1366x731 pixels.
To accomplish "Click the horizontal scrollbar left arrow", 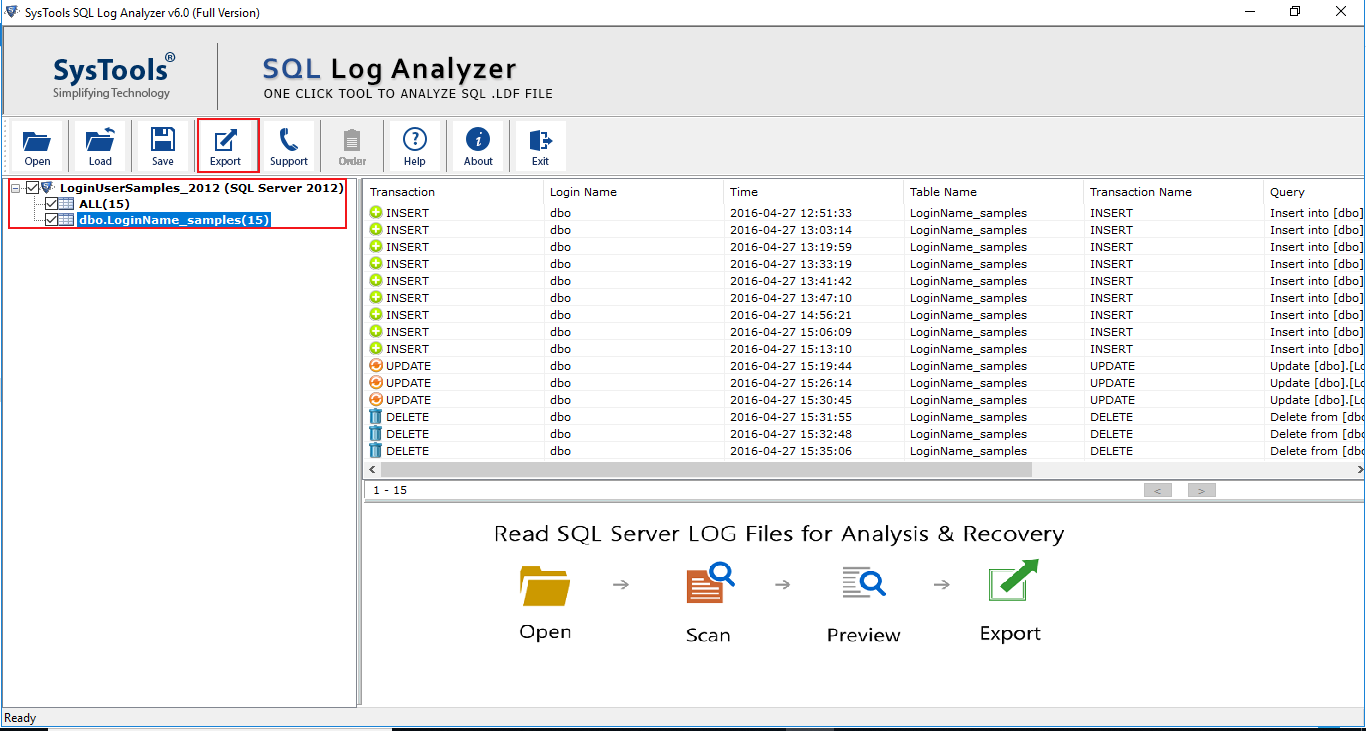I will (x=372, y=469).
